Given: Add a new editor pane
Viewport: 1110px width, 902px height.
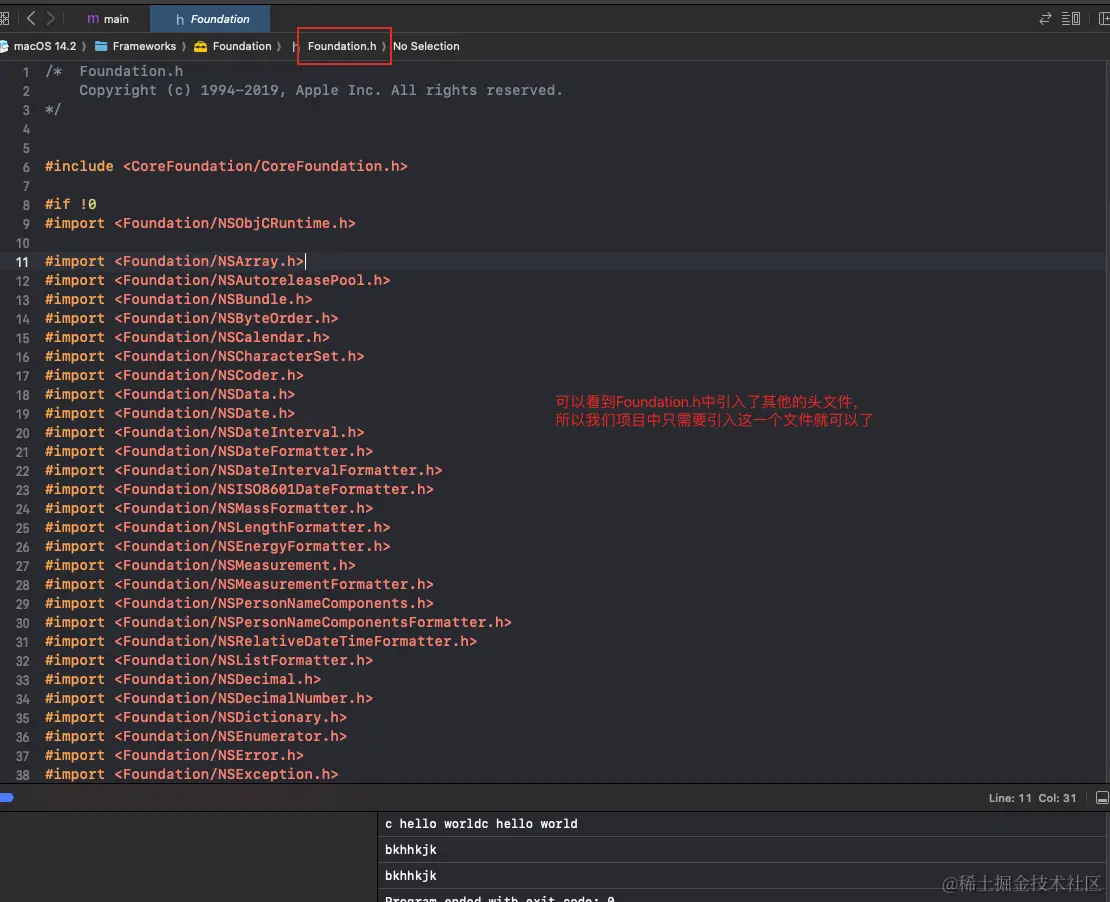Looking at the screenshot, I should 1104,19.
